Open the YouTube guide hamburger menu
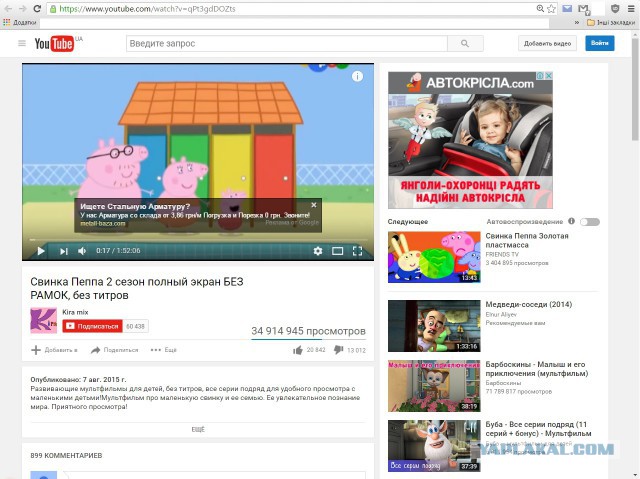The image size is (640, 479). click(x=22, y=43)
